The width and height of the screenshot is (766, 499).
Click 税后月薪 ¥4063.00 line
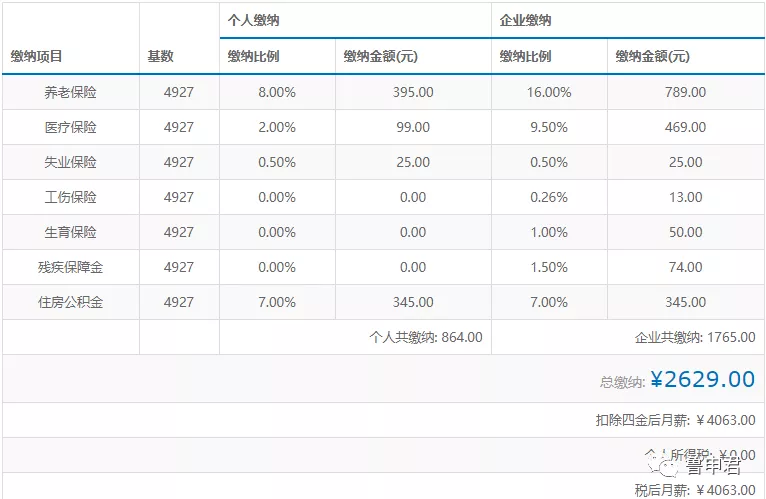click(x=695, y=490)
